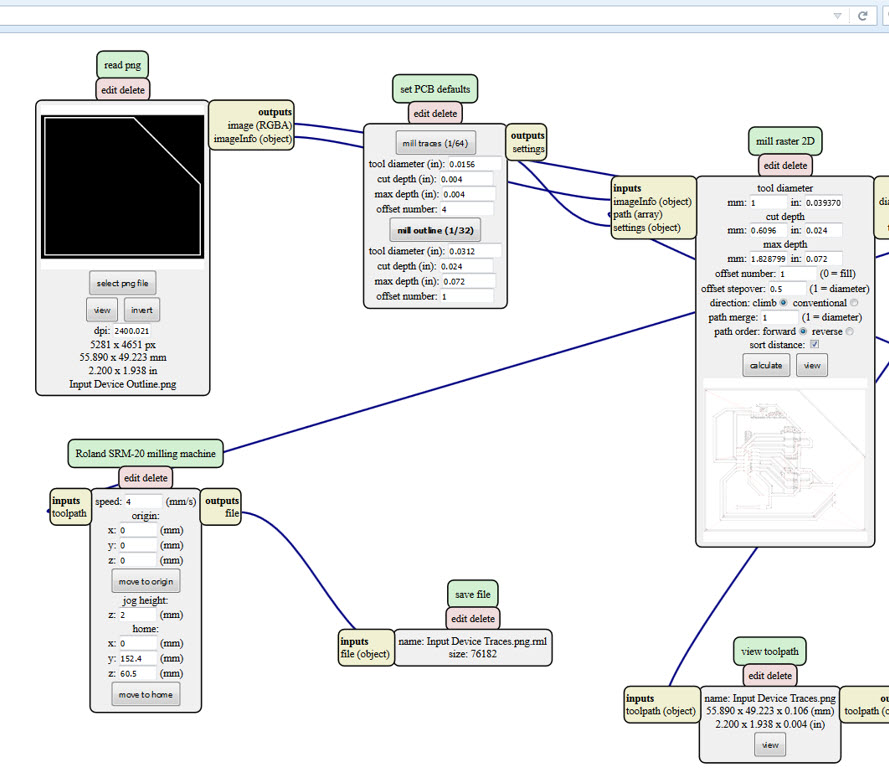Click mill traces offset number field 4
Image resolution: width=889 pixels, height=768 pixels.
[465, 209]
